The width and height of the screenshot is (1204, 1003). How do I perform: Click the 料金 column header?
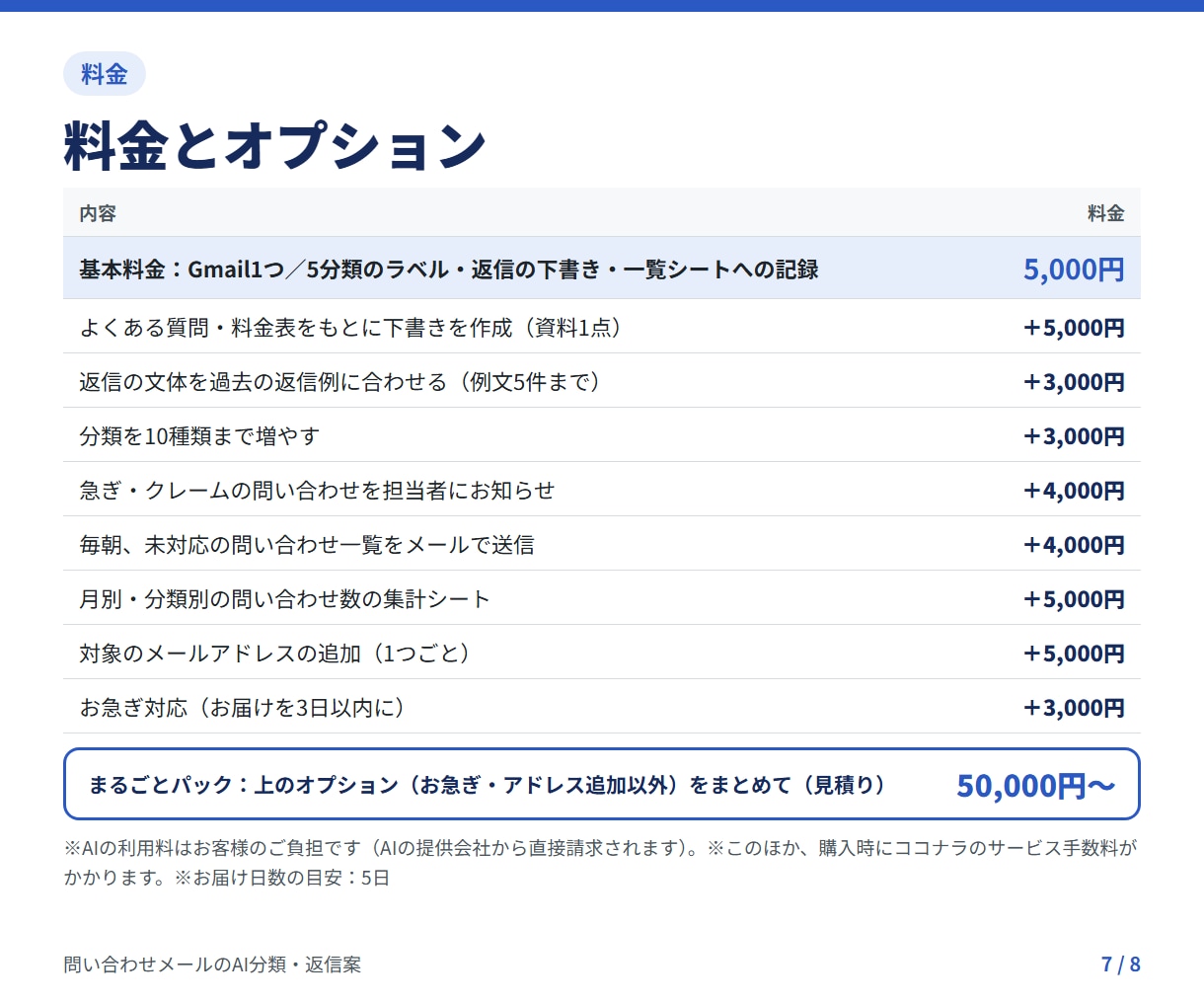1105,213
